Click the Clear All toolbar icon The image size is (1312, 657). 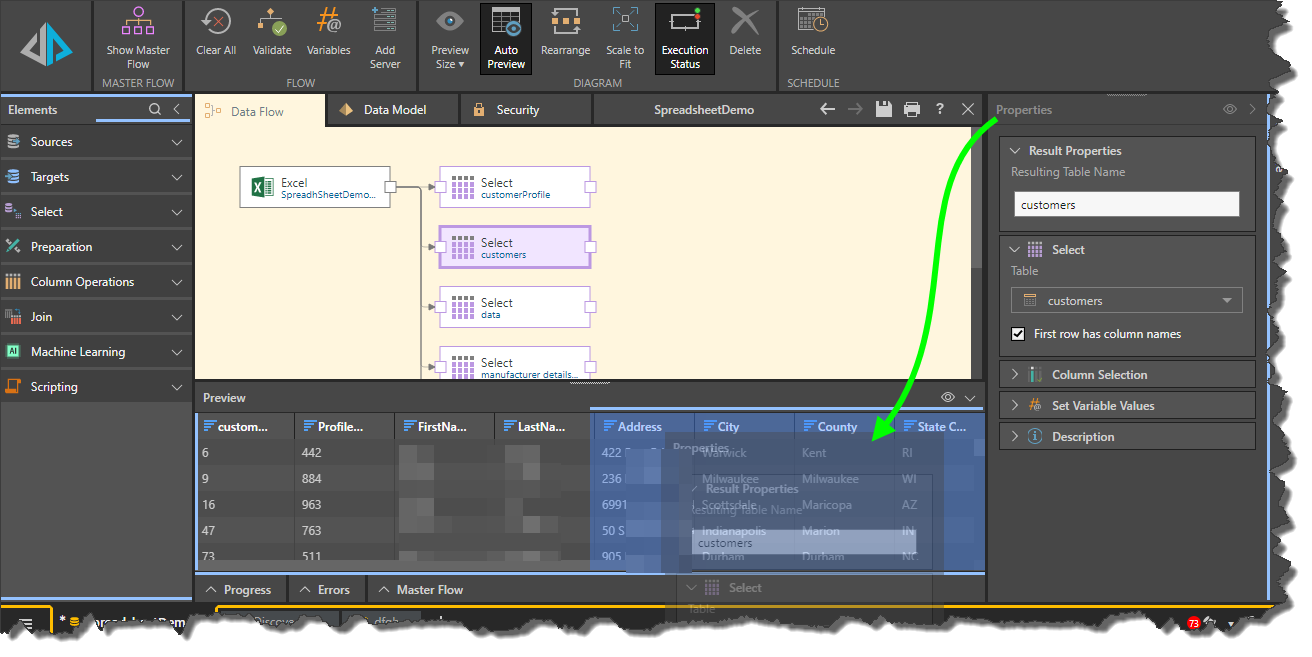tap(215, 23)
